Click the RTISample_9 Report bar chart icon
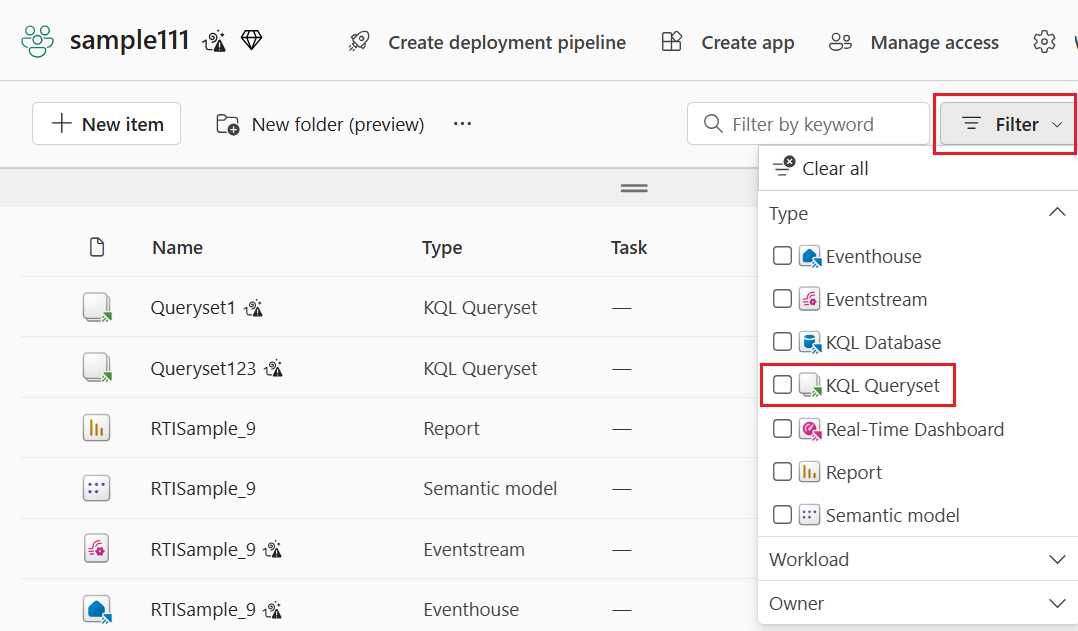This screenshot has height=631, width=1078. pos(96,428)
